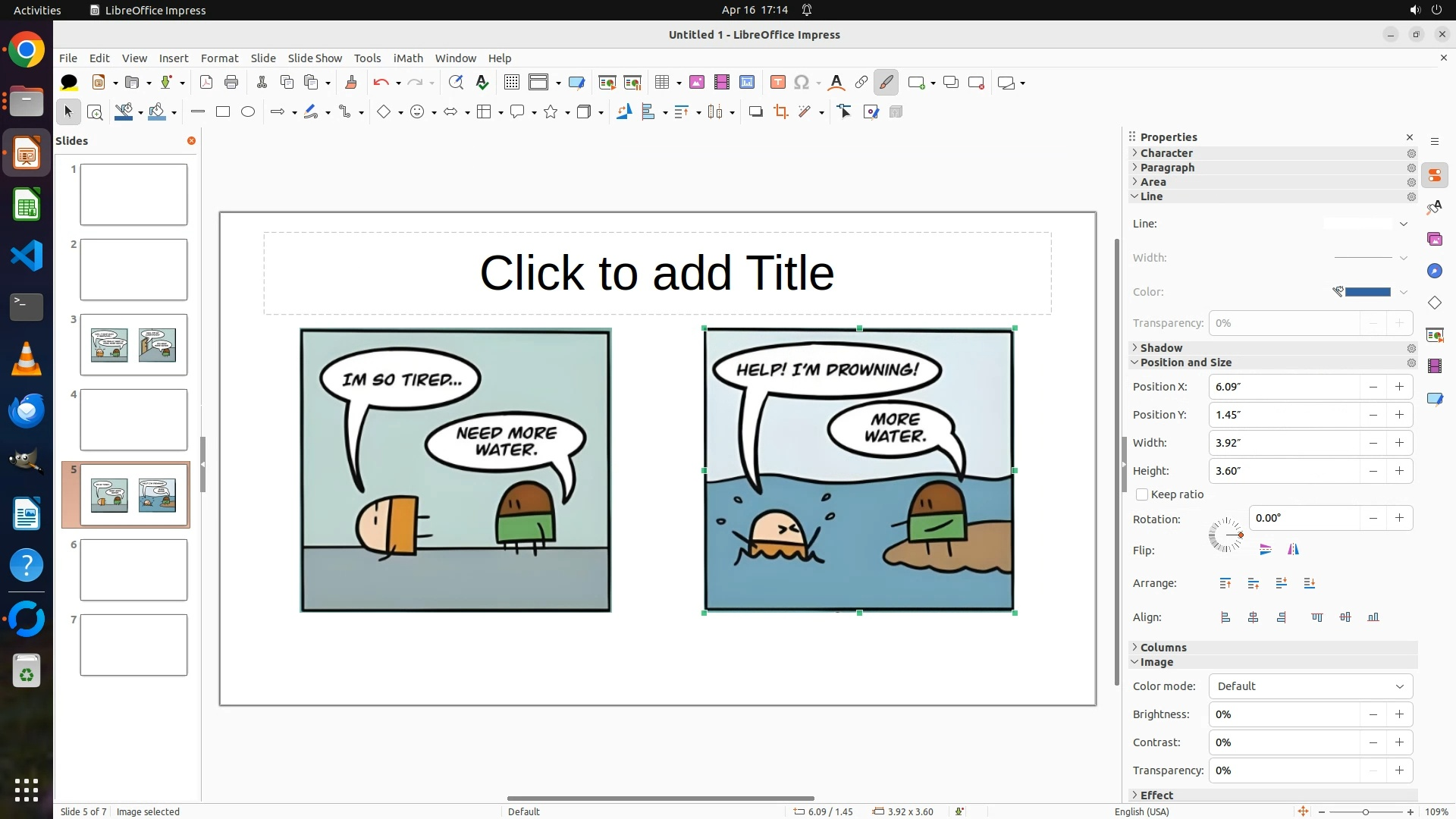Expand the Shadow properties section
Screen dimensions: 1456x819
(x=1161, y=348)
